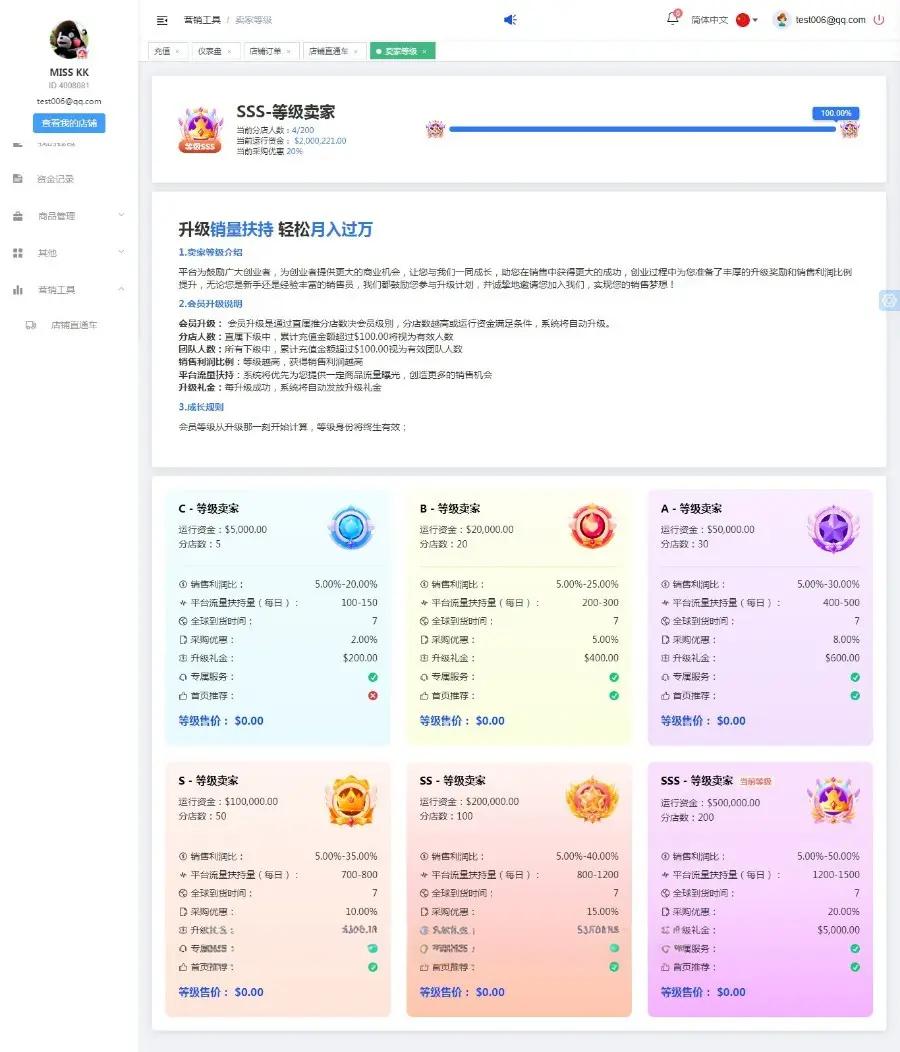This screenshot has width=900, height=1052.
Task: Log out with the power icon
Action: tap(879, 19)
